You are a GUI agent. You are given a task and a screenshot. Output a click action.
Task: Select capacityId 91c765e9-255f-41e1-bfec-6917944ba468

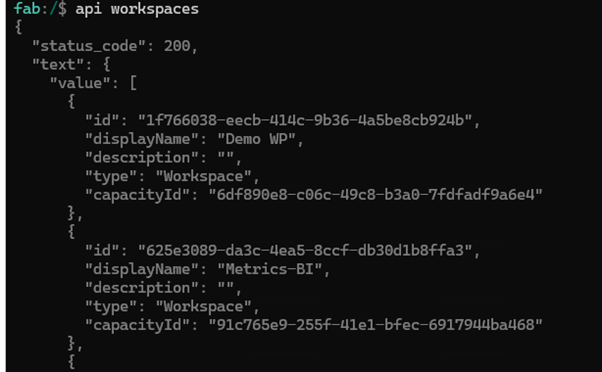click(375, 325)
